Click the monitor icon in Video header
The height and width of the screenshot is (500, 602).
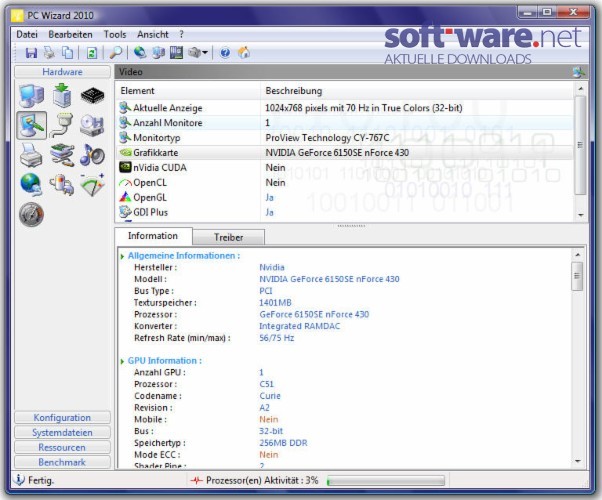(x=578, y=72)
